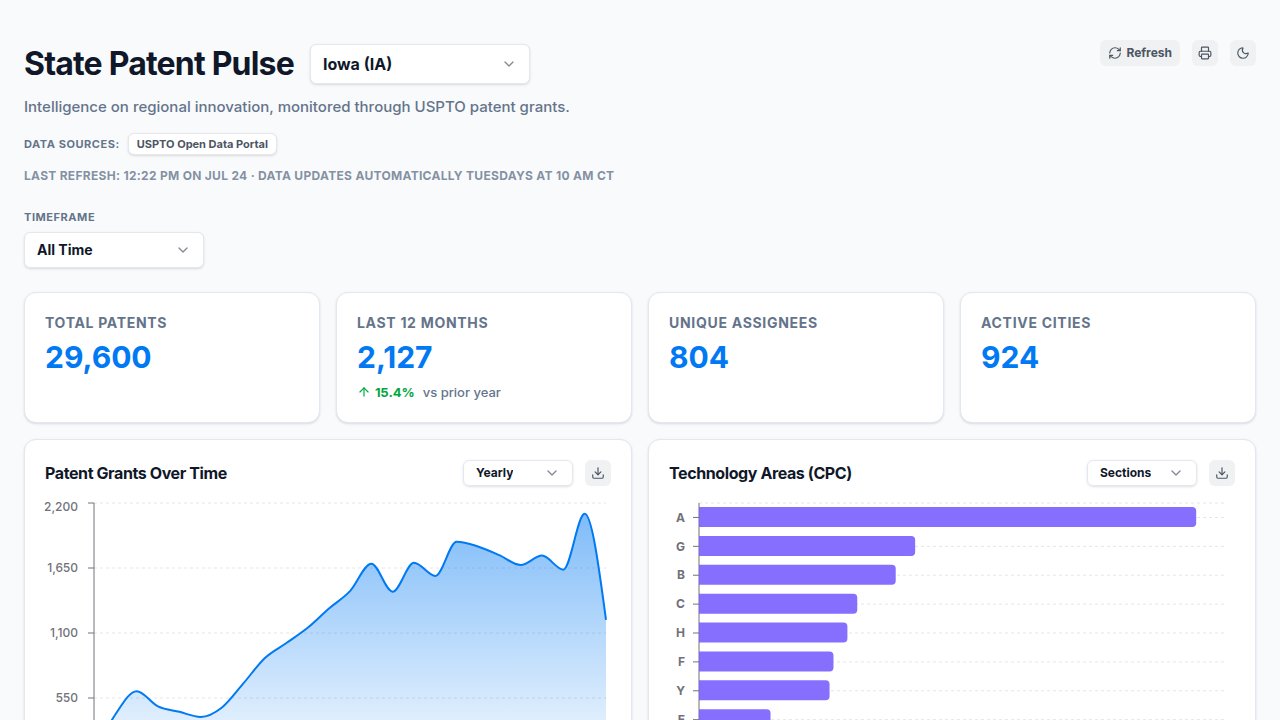Click the 1,650 y-axis label
The width and height of the screenshot is (1280, 720).
point(61,568)
